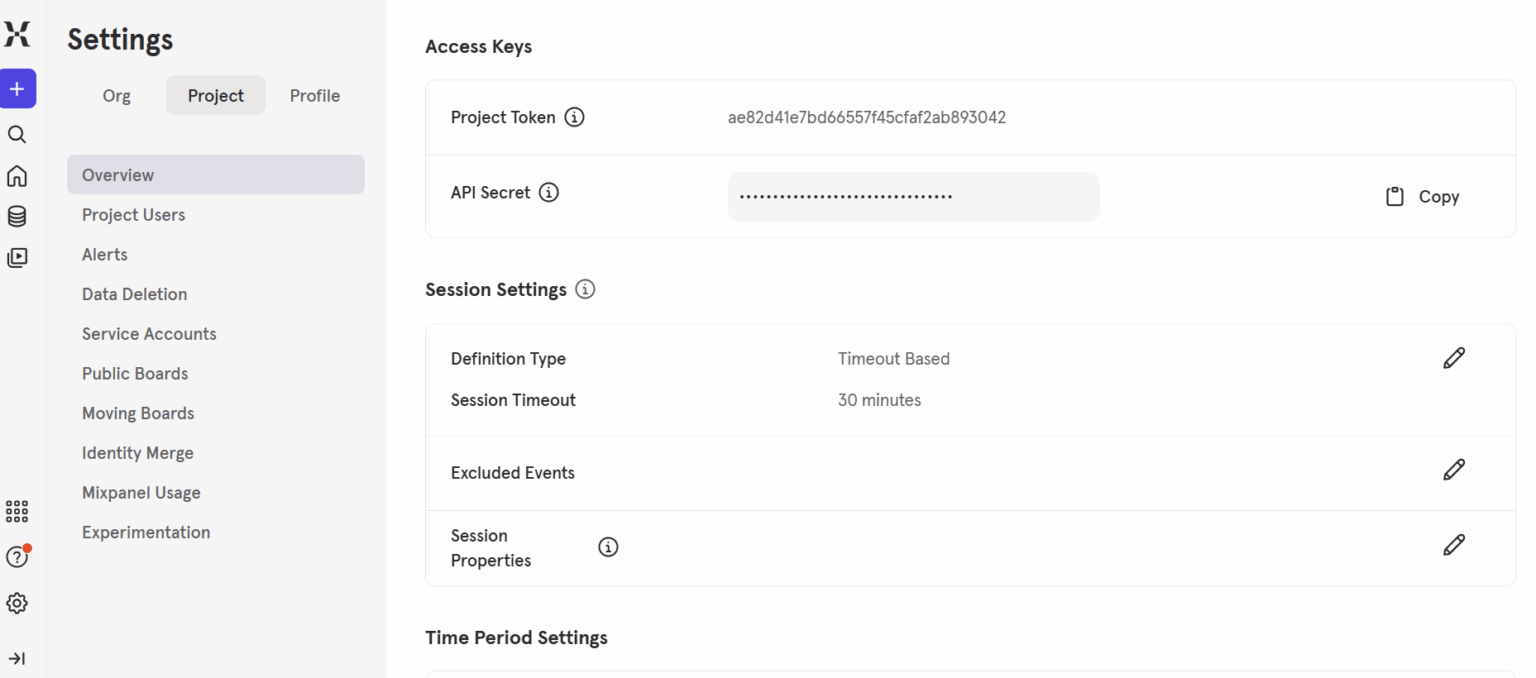1536x678 pixels.
Task: Copy the API Secret value
Action: click(x=1421, y=196)
